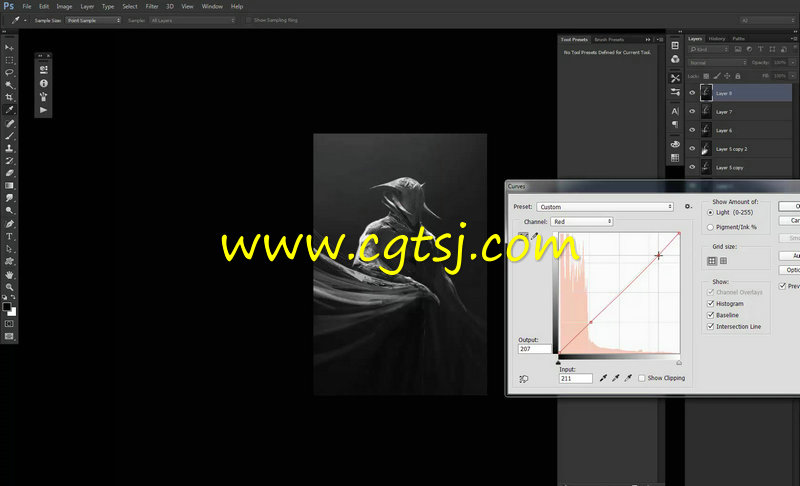The image size is (800, 486).
Task: Select the Magic Wand tool
Action: coord(9,85)
